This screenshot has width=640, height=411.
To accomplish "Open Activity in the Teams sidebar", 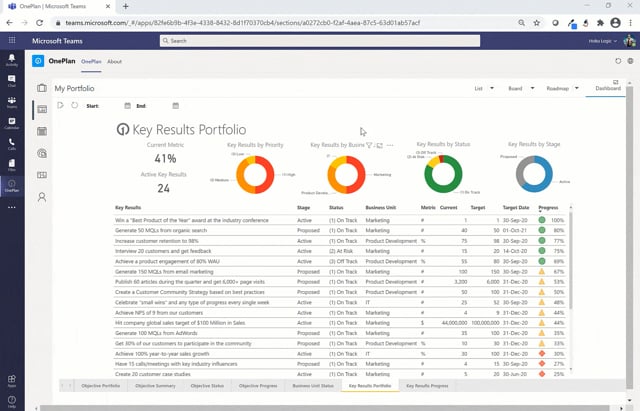I will (12, 60).
